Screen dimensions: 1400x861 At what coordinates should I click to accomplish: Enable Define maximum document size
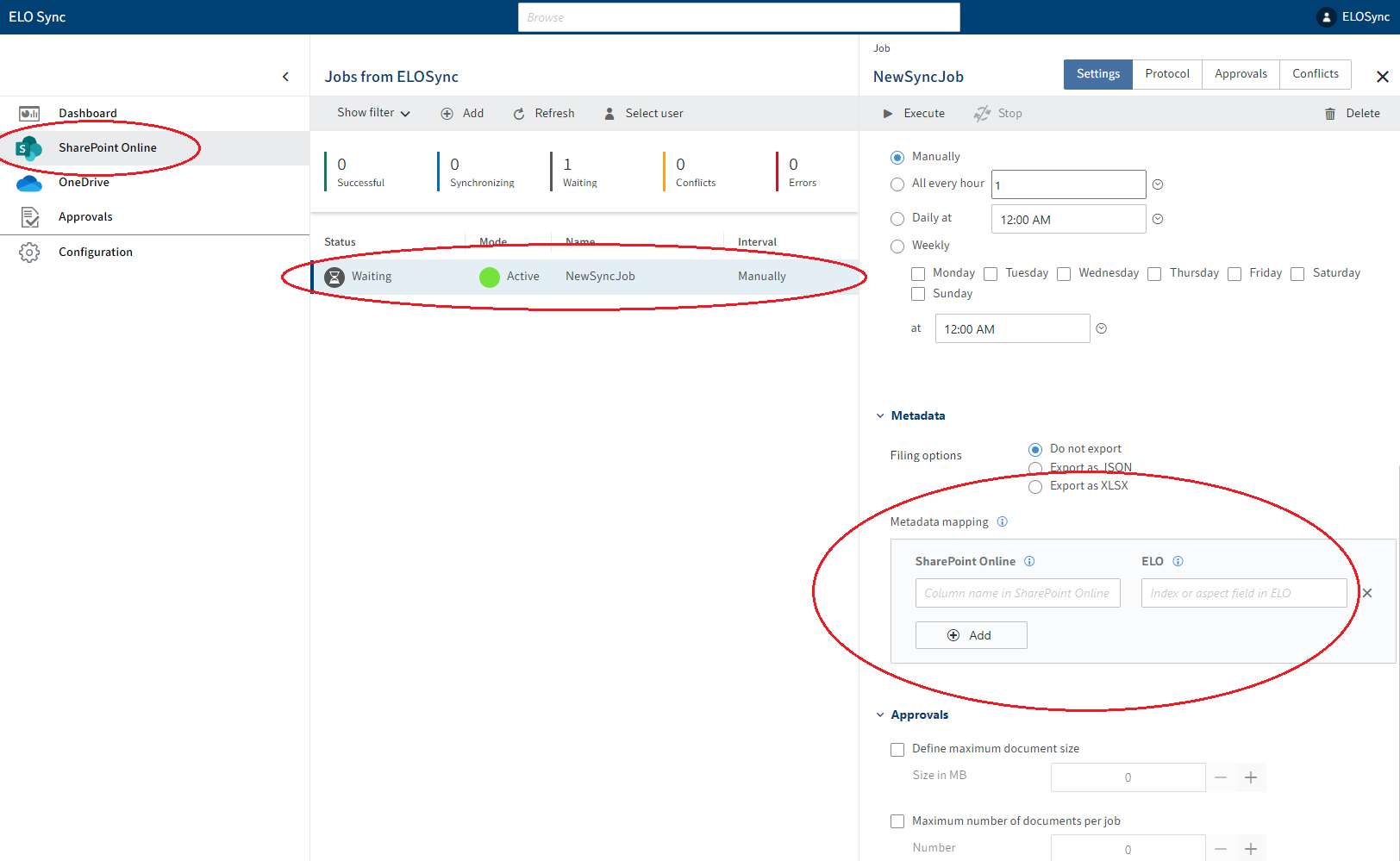pos(897,750)
